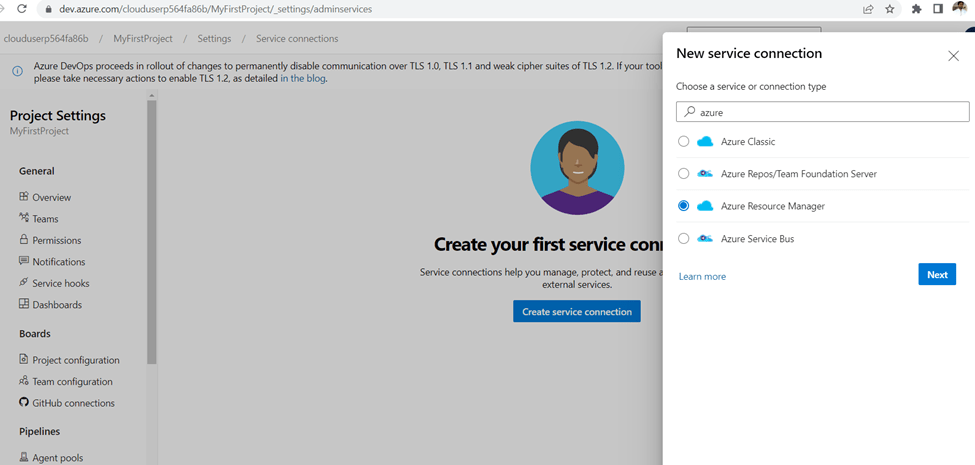Open the Teams settings page

(45, 219)
